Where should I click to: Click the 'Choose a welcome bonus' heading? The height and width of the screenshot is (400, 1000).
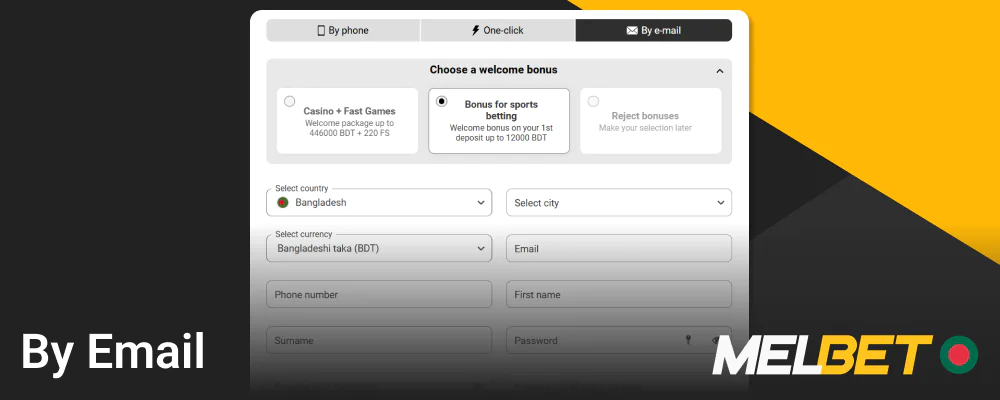tap(494, 70)
